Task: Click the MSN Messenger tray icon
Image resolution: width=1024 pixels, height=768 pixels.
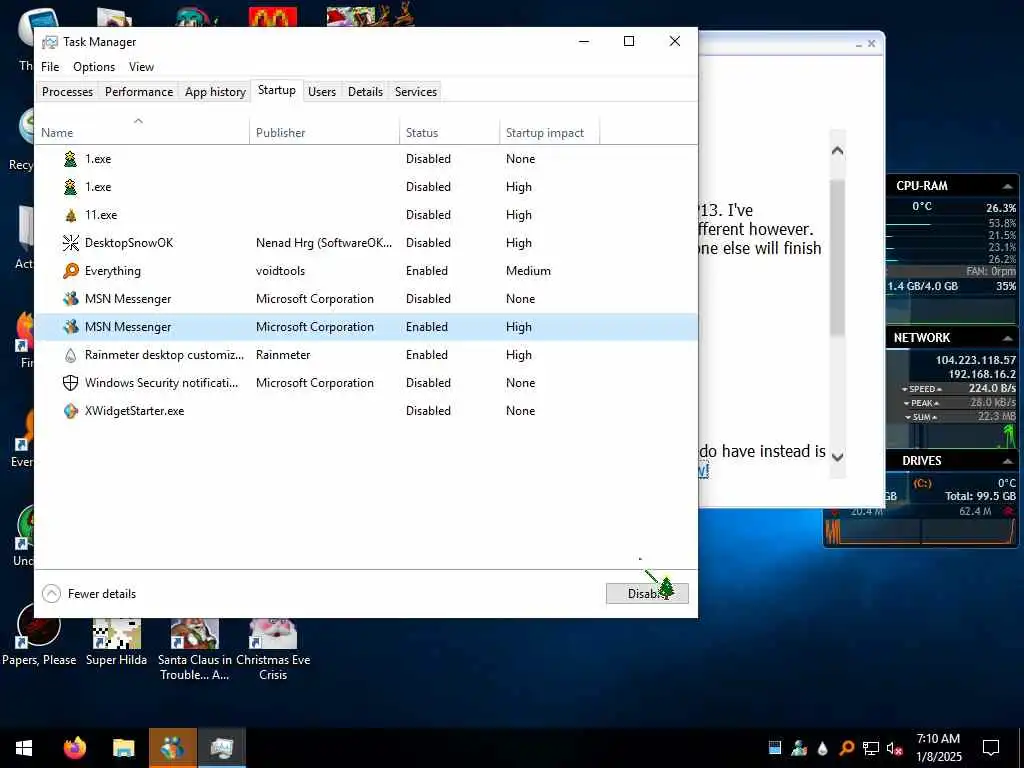Action: point(799,748)
